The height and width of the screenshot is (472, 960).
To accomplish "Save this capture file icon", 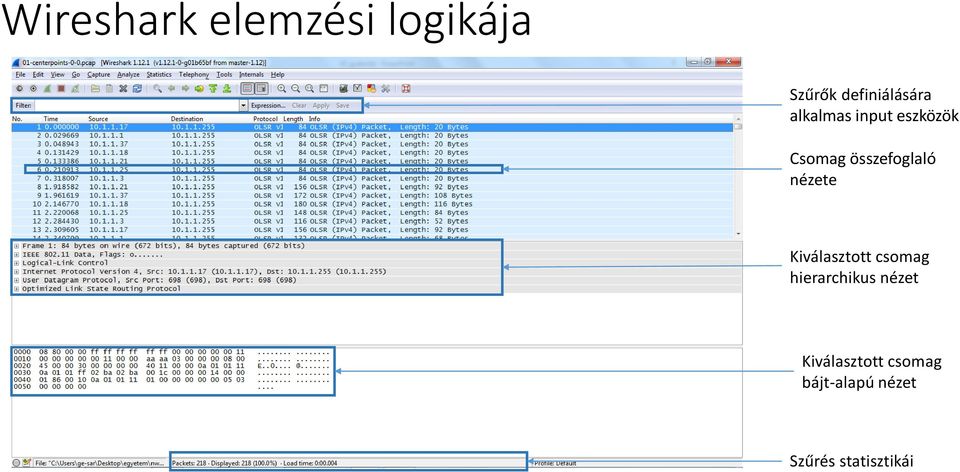I will [x=109, y=89].
